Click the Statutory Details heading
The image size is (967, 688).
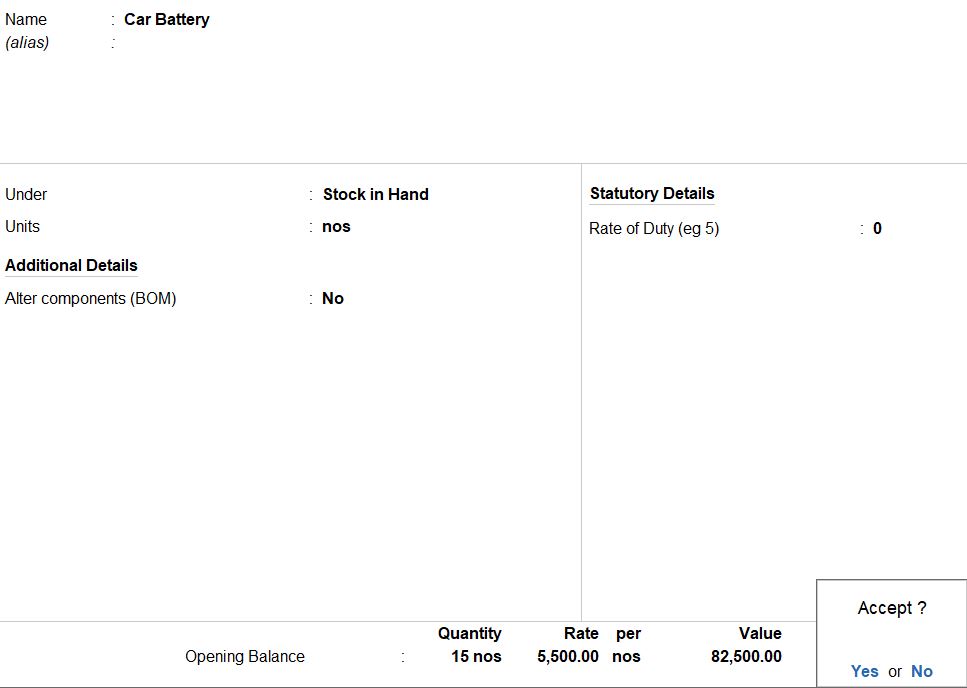[652, 194]
